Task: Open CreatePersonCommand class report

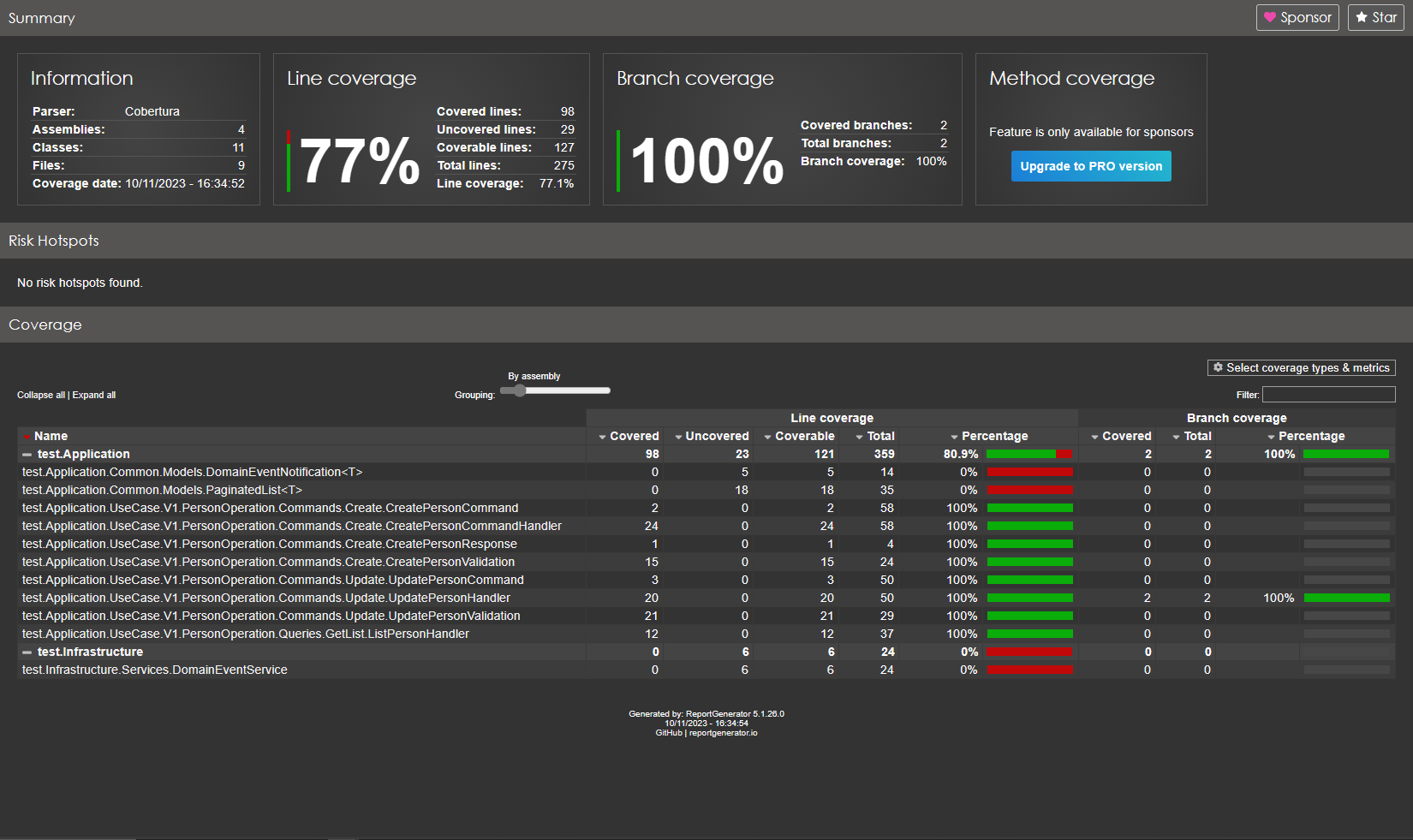Action: (270, 508)
